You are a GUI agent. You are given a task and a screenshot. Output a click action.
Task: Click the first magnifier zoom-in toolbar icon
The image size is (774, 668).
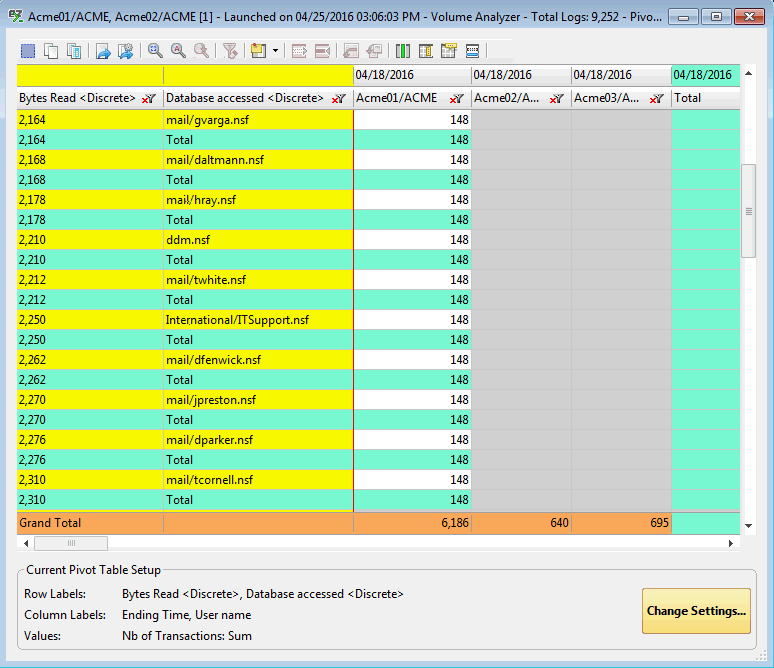[156, 51]
